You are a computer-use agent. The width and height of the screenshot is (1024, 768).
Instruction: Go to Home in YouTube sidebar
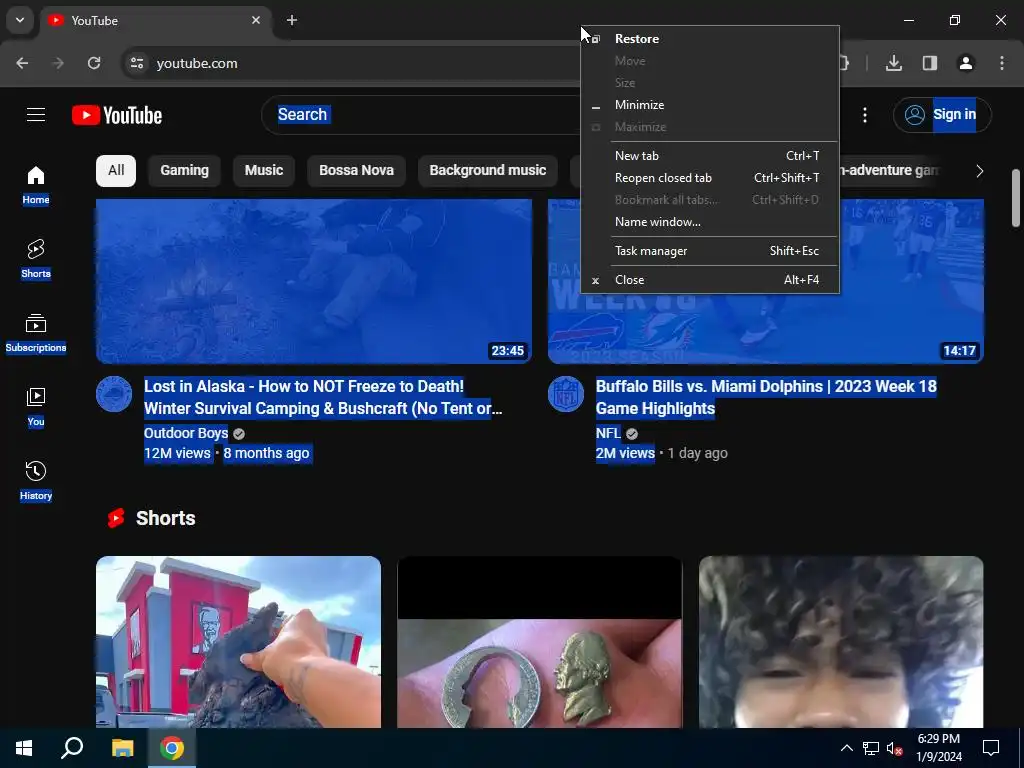point(36,185)
